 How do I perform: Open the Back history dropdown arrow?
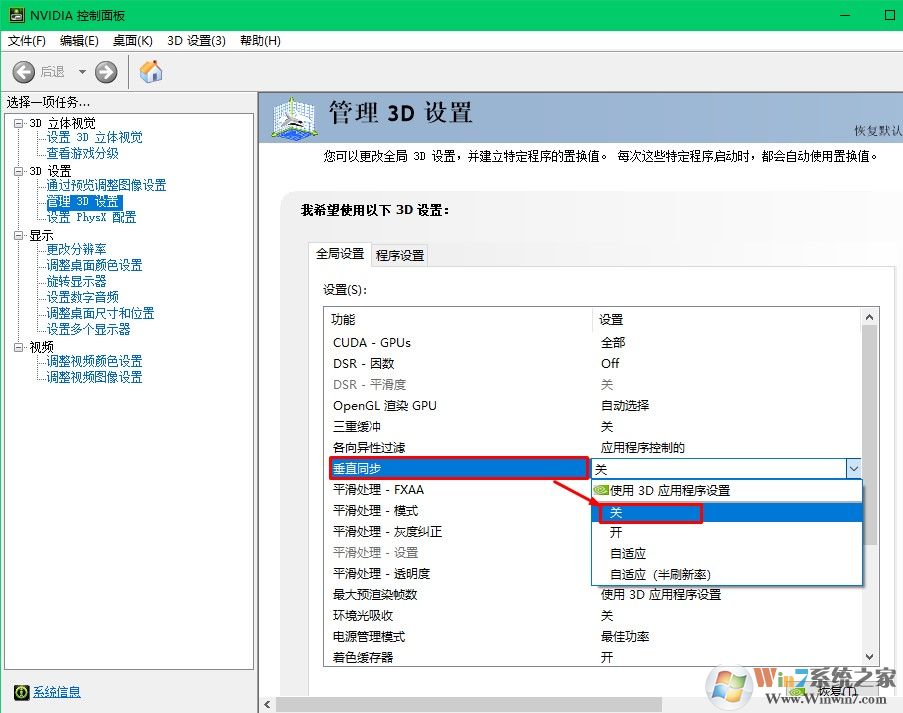[x=82, y=72]
